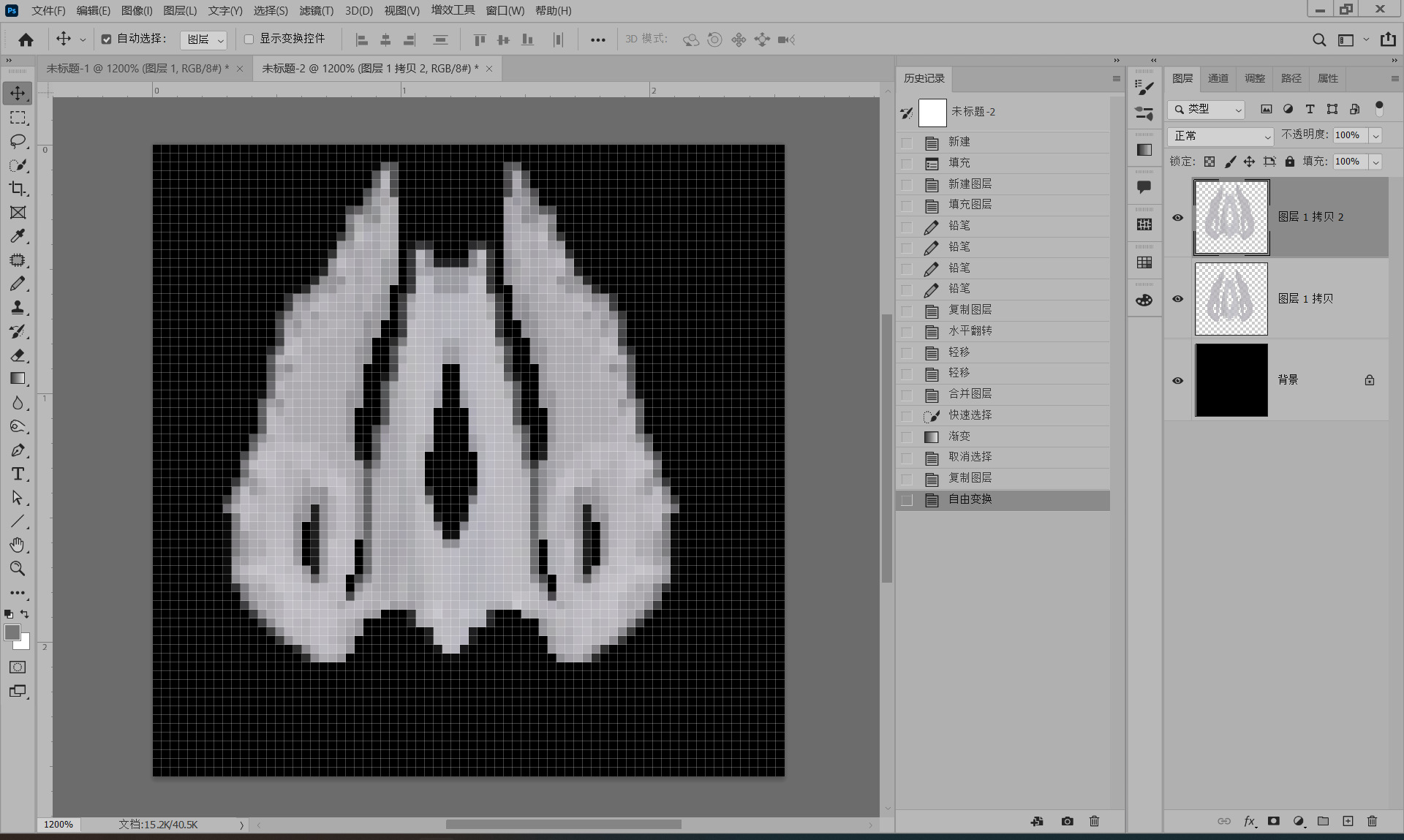This screenshot has height=840, width=1404.
Task: Hide the 背景 layer via eye icon
Action: pos(1177,380)
